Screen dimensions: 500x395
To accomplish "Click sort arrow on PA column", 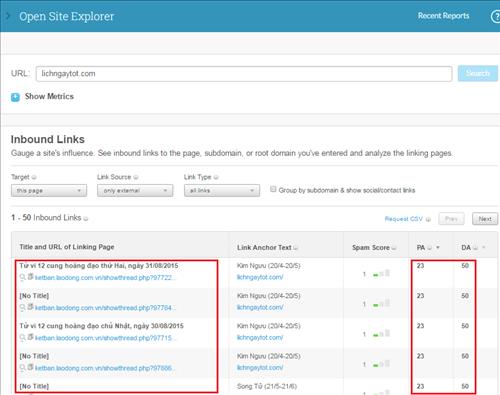I will pos(438,248).
